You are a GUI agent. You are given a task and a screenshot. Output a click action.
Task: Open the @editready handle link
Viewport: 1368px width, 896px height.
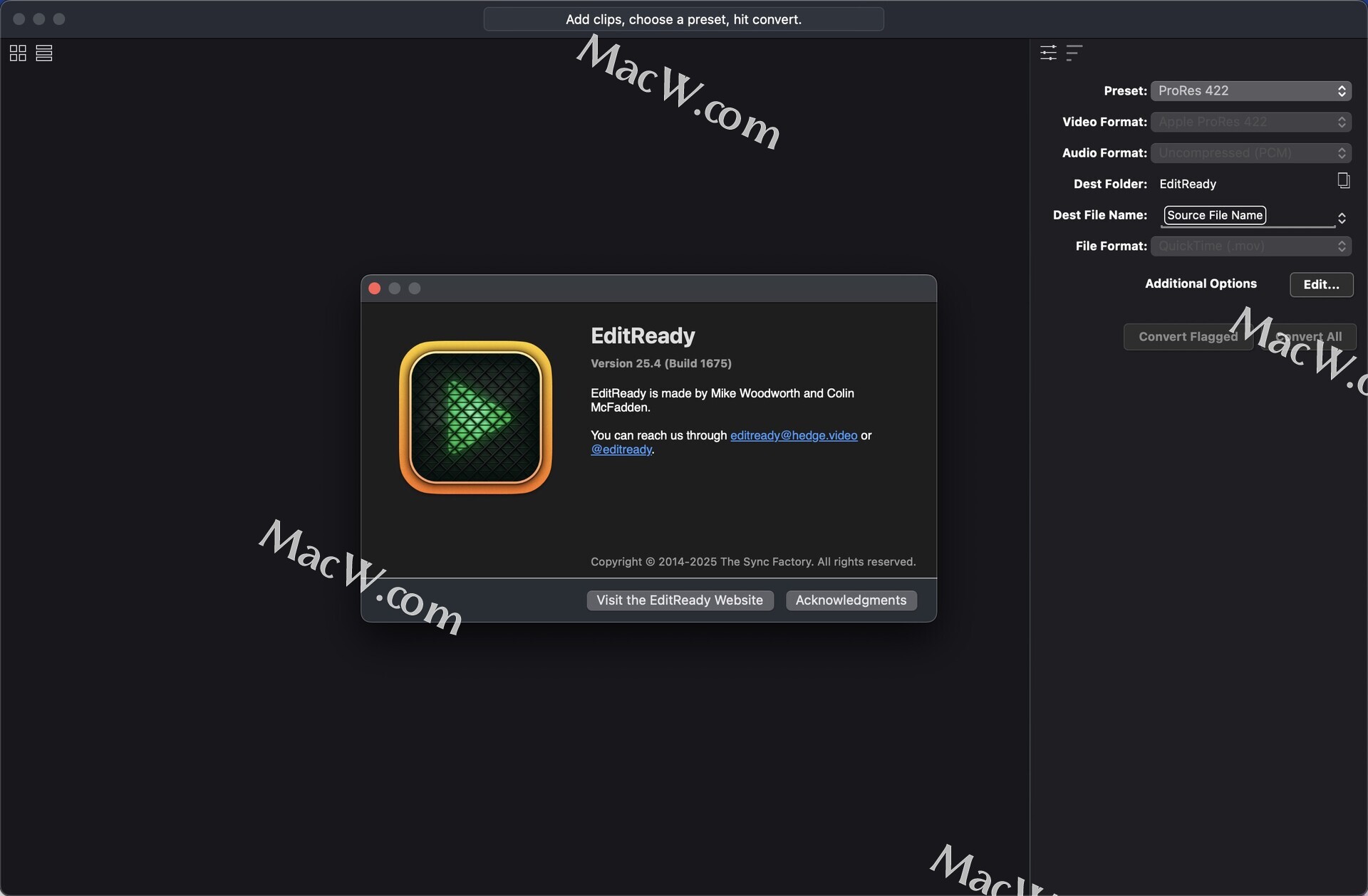(621, 449)
